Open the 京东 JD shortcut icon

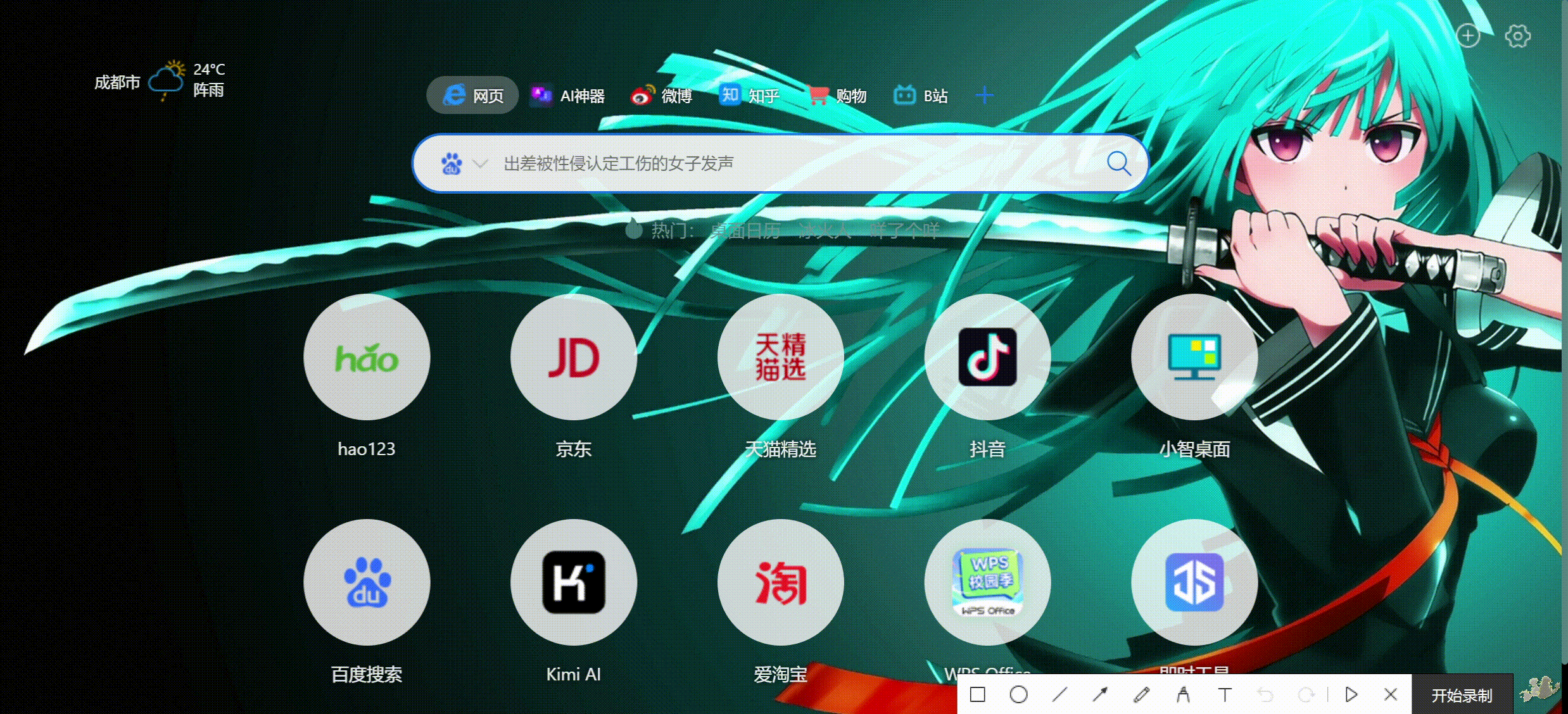[574, 357]
